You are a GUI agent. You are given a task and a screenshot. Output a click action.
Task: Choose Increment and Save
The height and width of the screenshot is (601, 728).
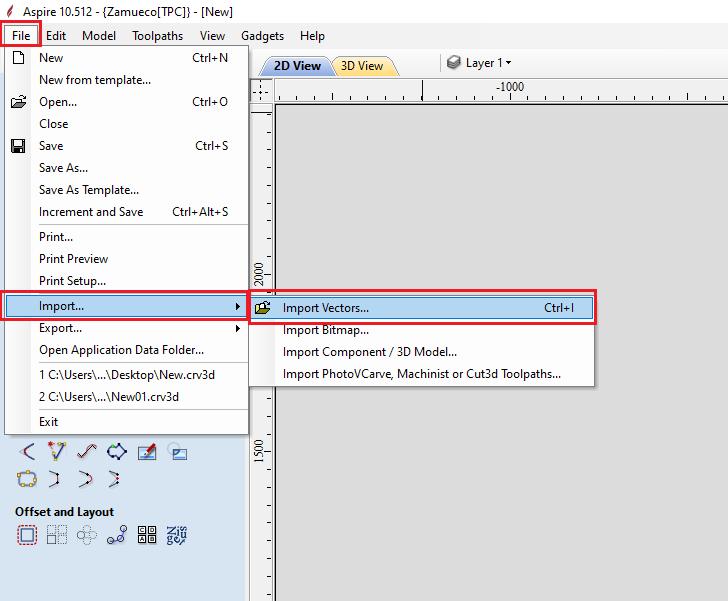coord(126,212)
